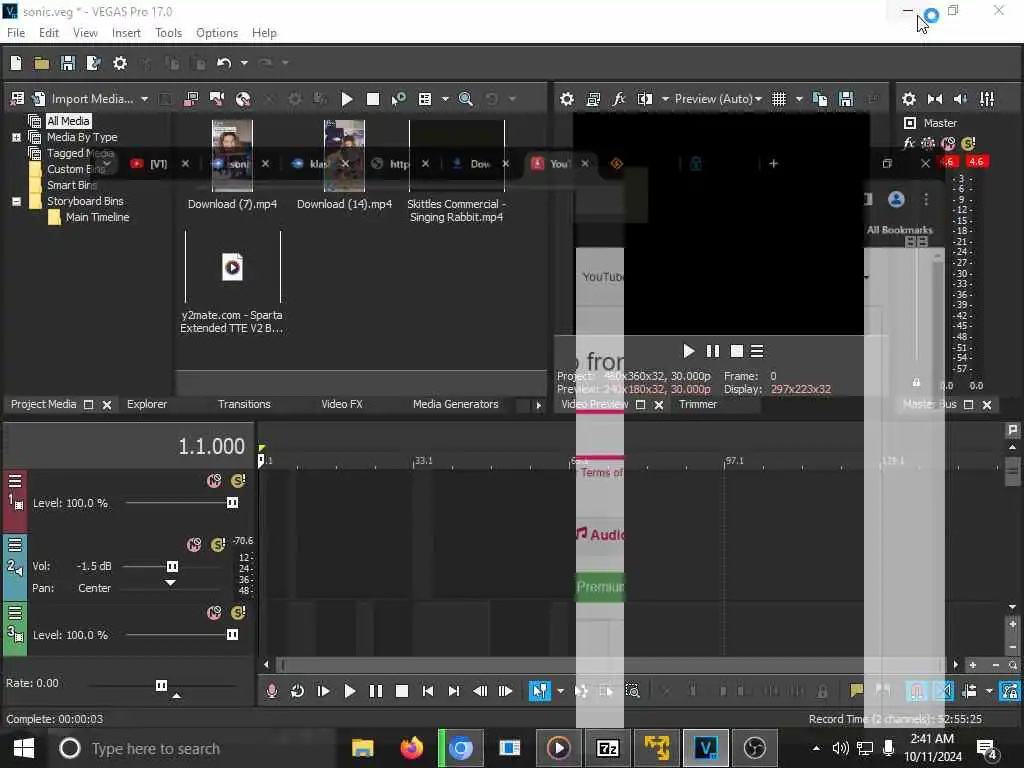Image resolution: width=1024 pixels, height=768 pixels.
Task: Select the Download (7).mp4 thumbnail
Action: pos(232,155)
